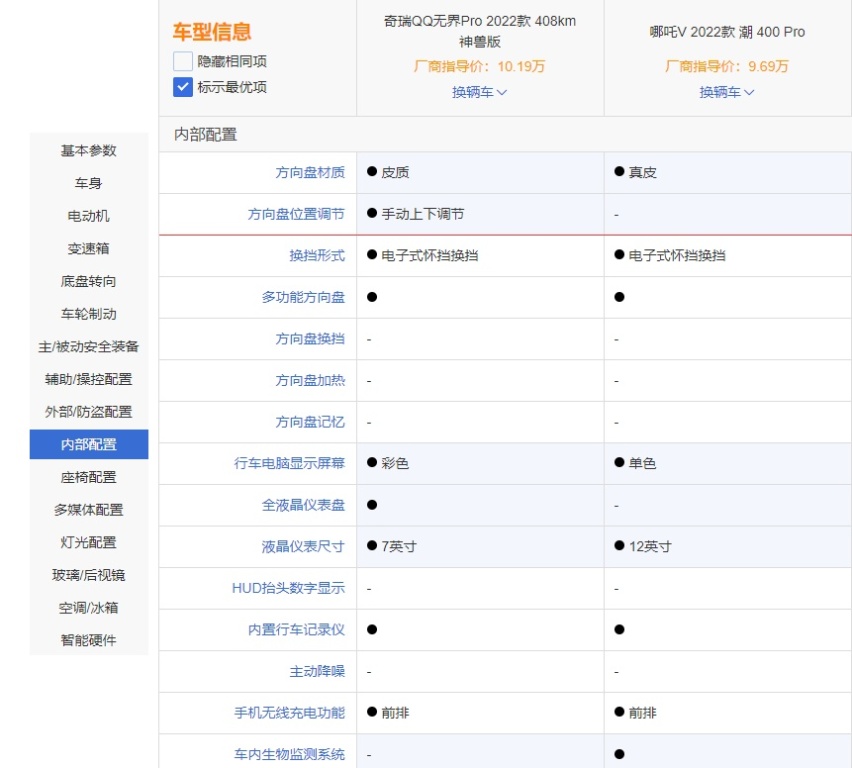
Task: Open 多功能方向盘 parameter link
Action: 303,297
